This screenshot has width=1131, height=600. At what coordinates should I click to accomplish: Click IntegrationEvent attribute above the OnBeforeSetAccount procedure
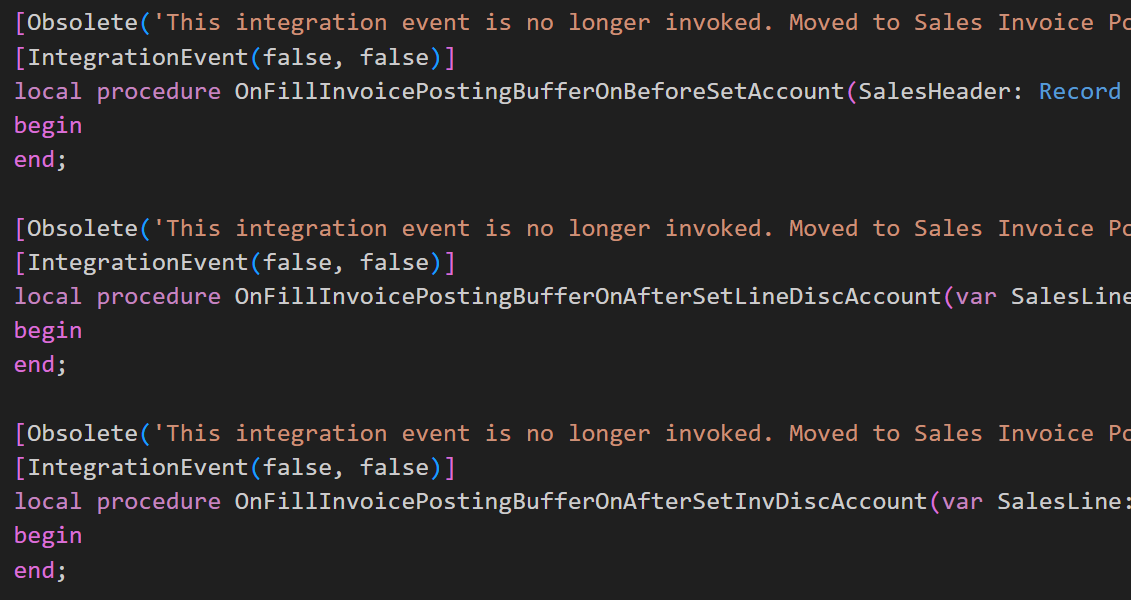point(137,57)
